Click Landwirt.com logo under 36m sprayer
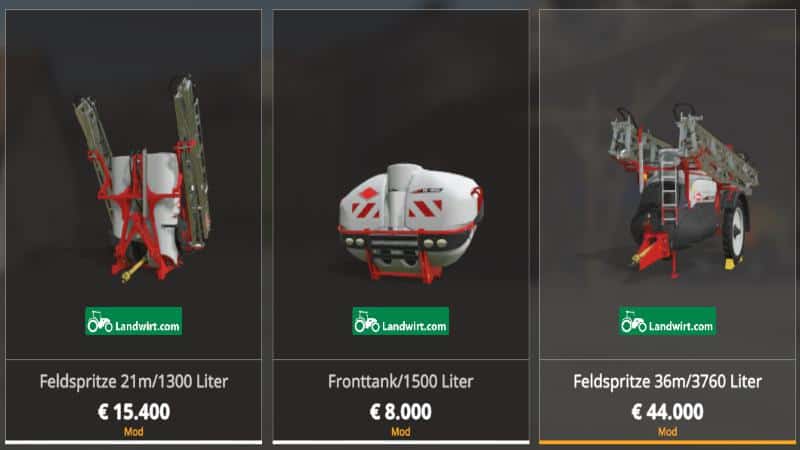The image size is (800, 450). [667, 321]
